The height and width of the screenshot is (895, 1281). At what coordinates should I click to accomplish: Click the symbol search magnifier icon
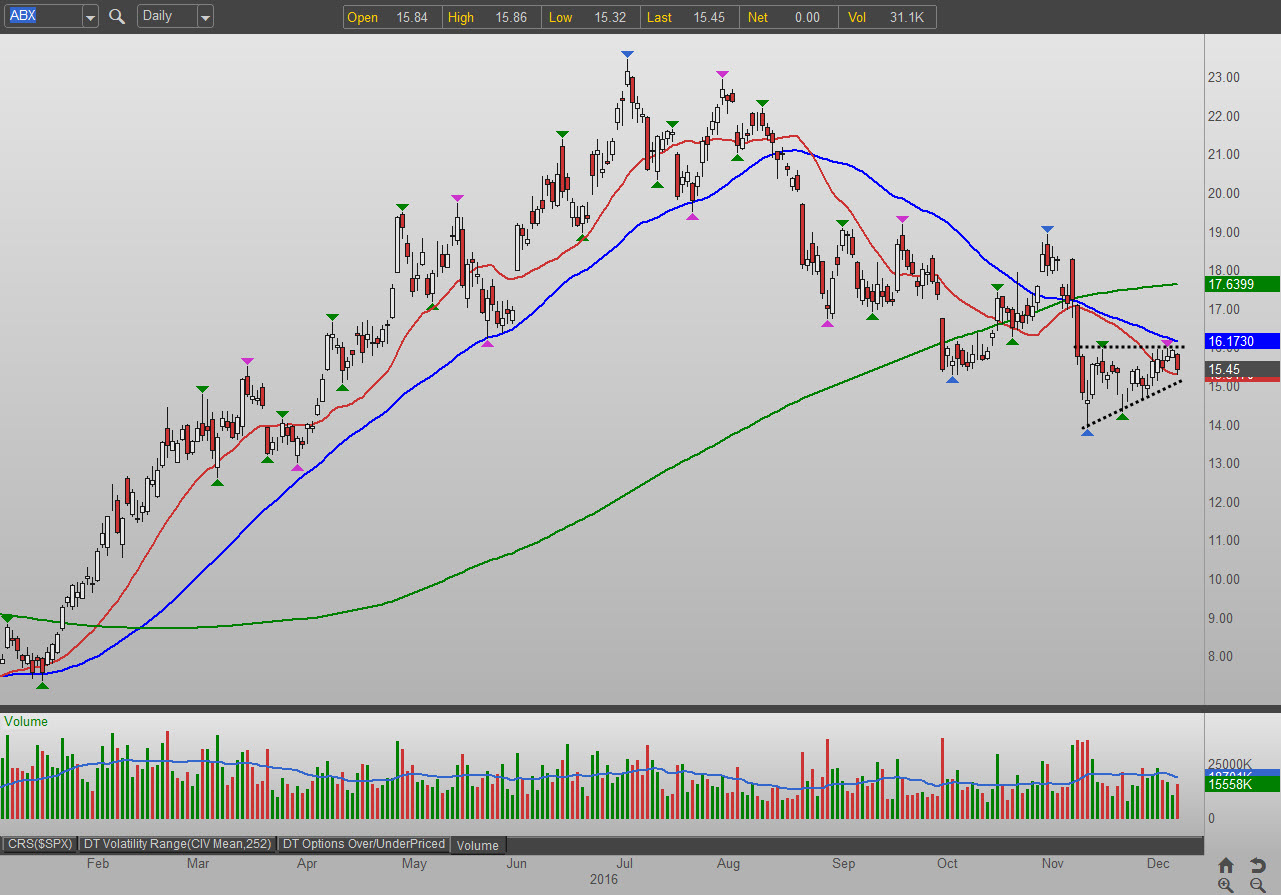click(117, 16)
